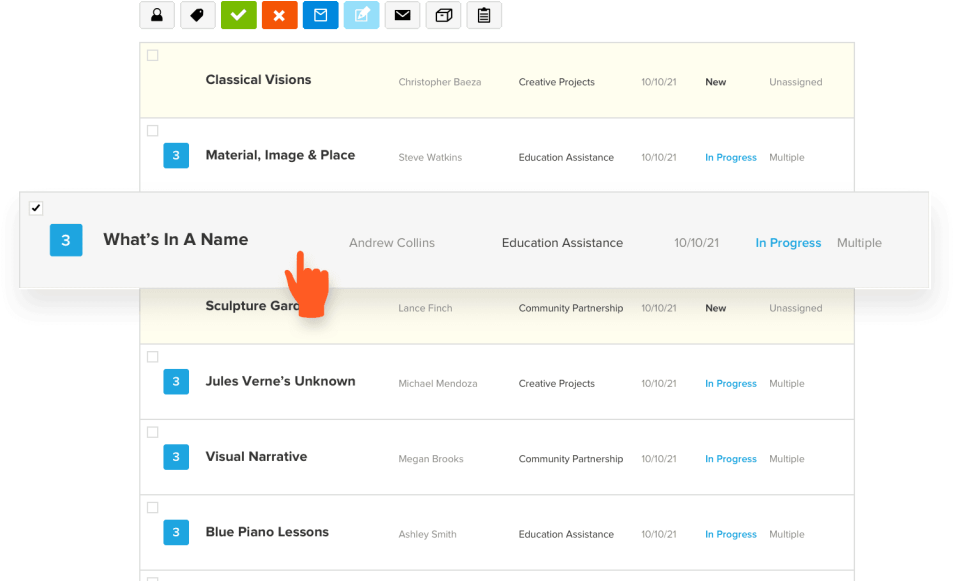Click Community Partnership in Lance Finch row

point(571,308)
